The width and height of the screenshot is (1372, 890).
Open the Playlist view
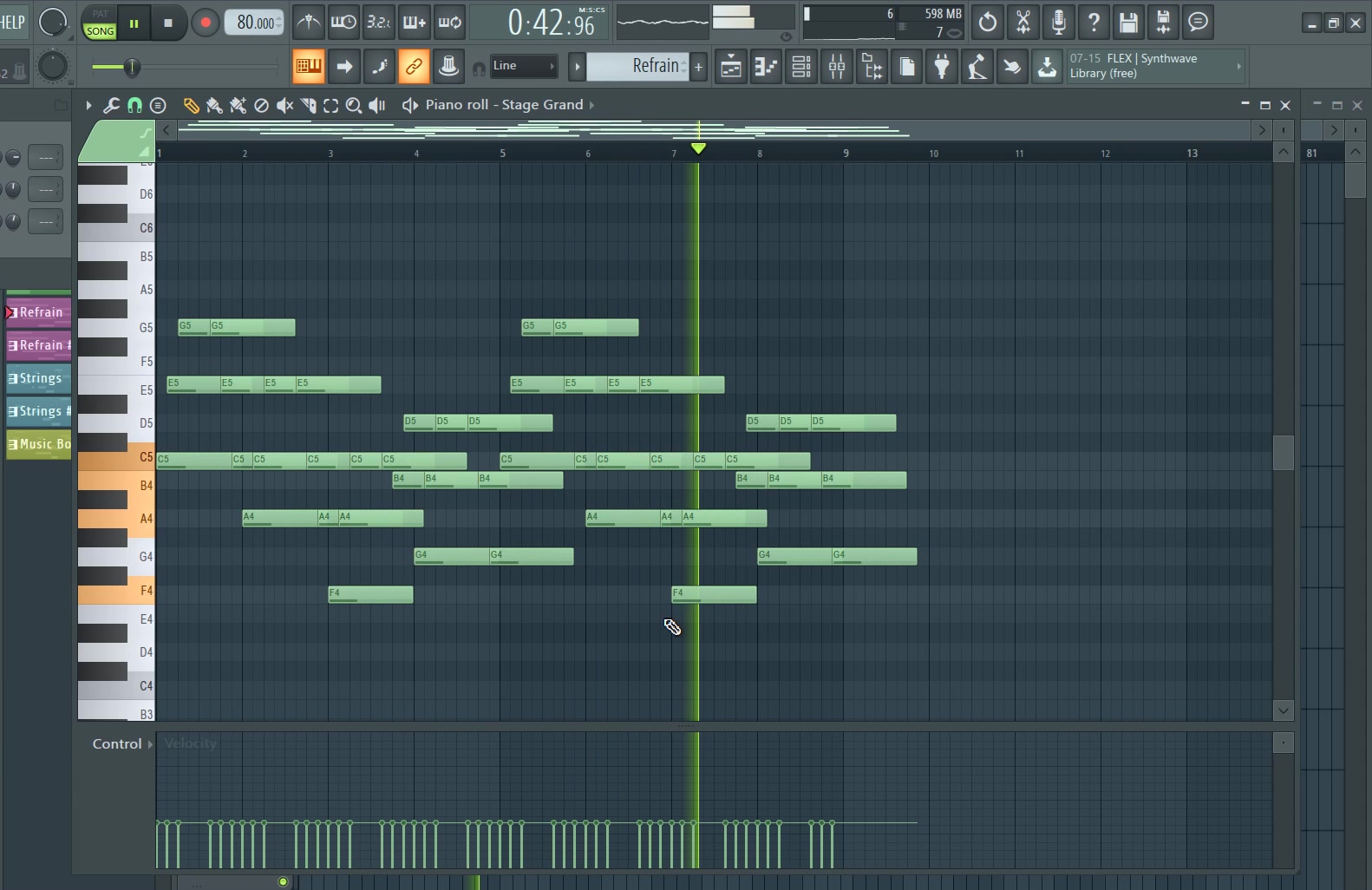pyautogui.click(x=731, y=67)
